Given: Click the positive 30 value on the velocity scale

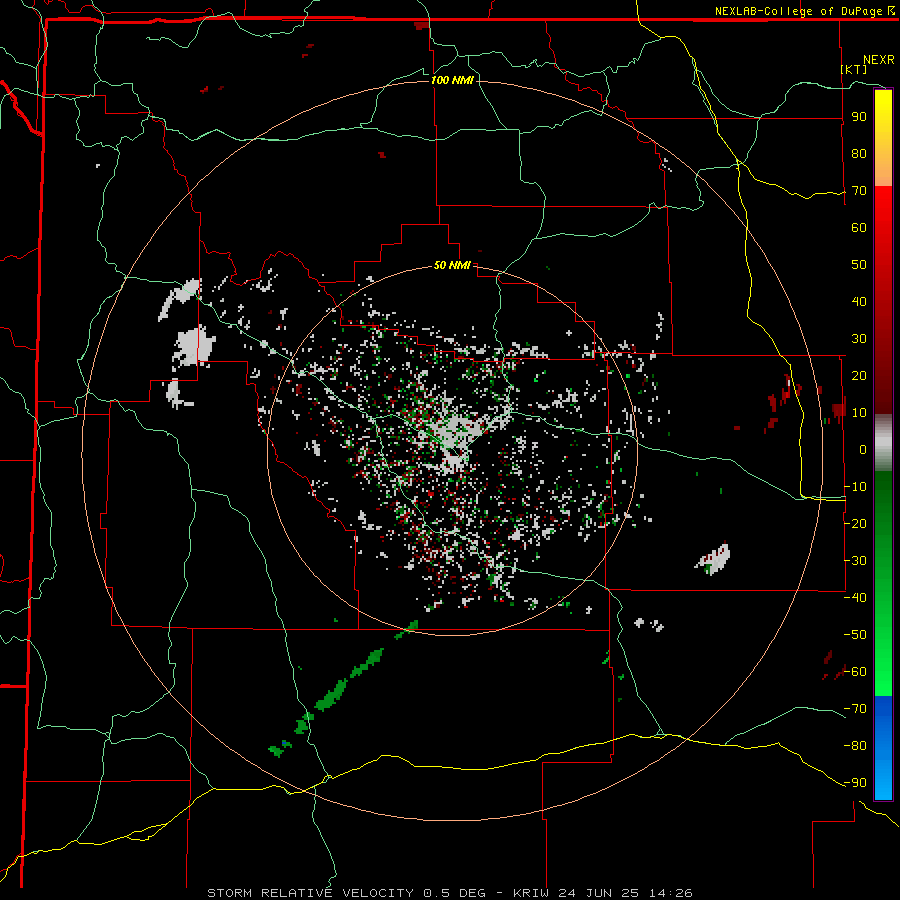Looking at the screenshot, I should click(x=859, y=339).
